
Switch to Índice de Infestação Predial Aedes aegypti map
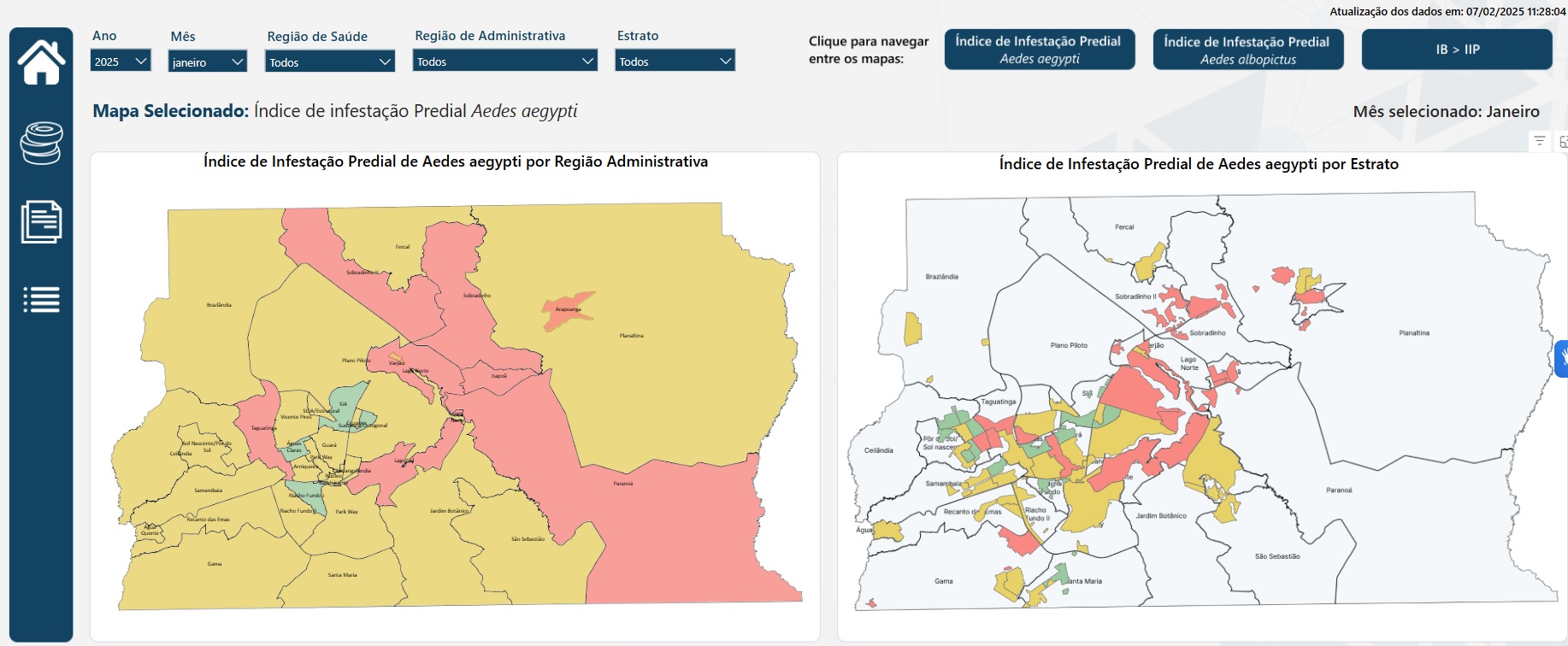1039,50
